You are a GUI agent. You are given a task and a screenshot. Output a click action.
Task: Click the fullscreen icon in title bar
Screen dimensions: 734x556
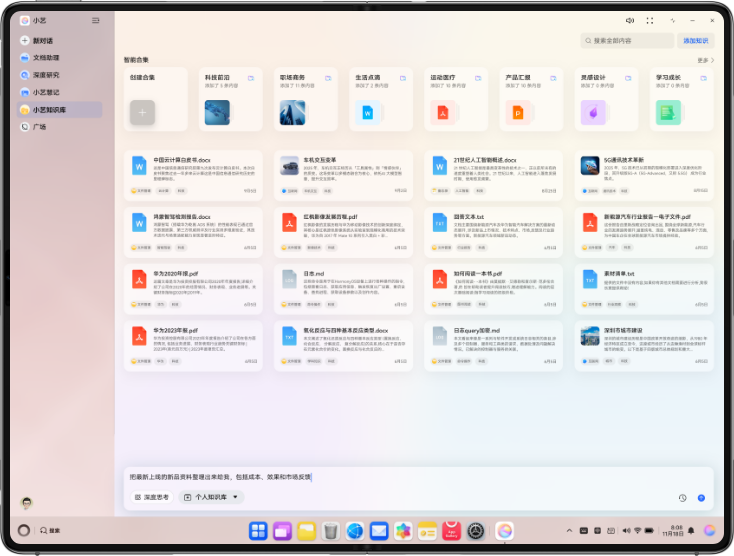coord(650,21)
